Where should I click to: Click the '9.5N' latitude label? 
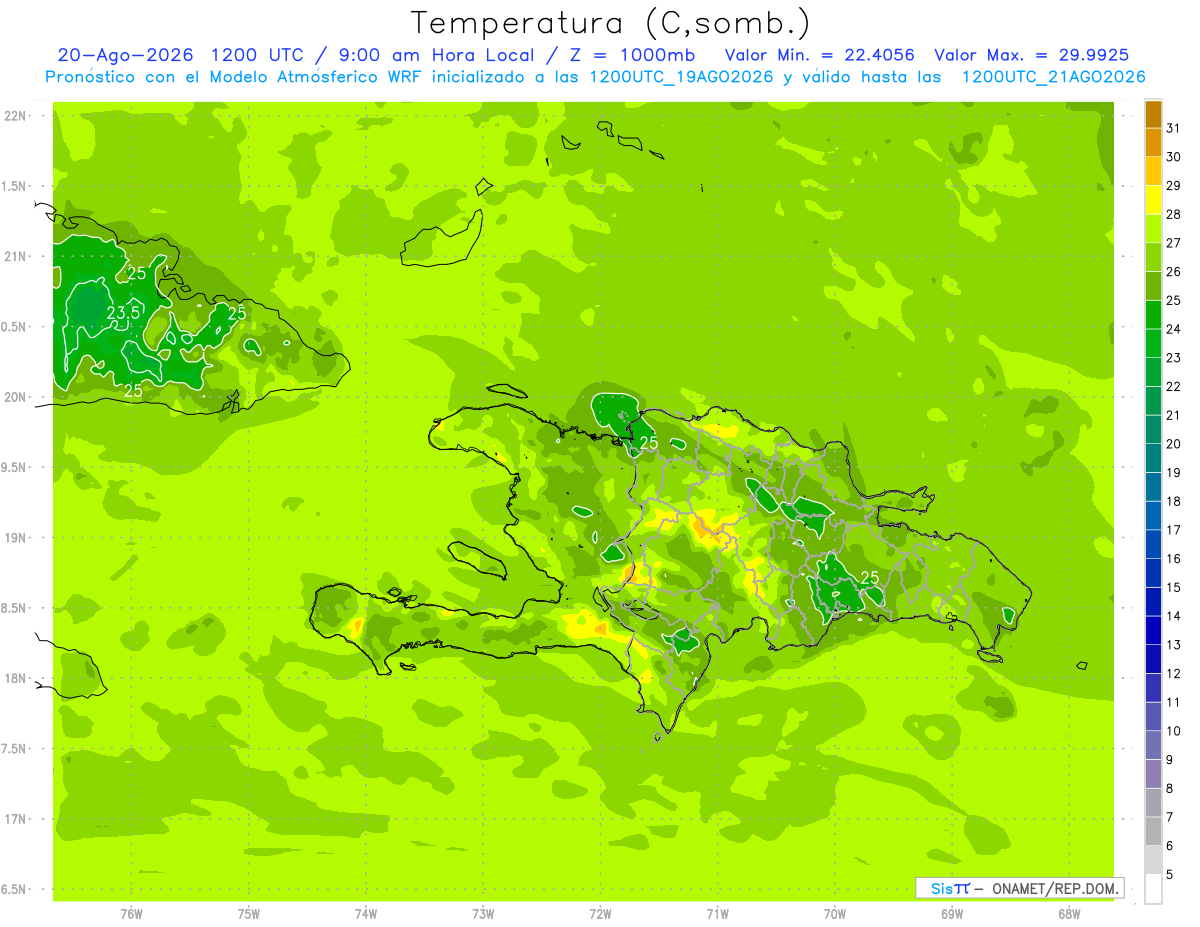pyautogui.click(x=14, y=468)
